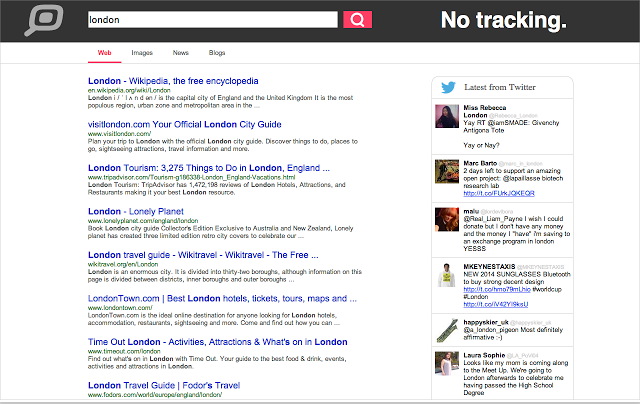
Task: Switch to the Images tab
Action: point(142,53)
